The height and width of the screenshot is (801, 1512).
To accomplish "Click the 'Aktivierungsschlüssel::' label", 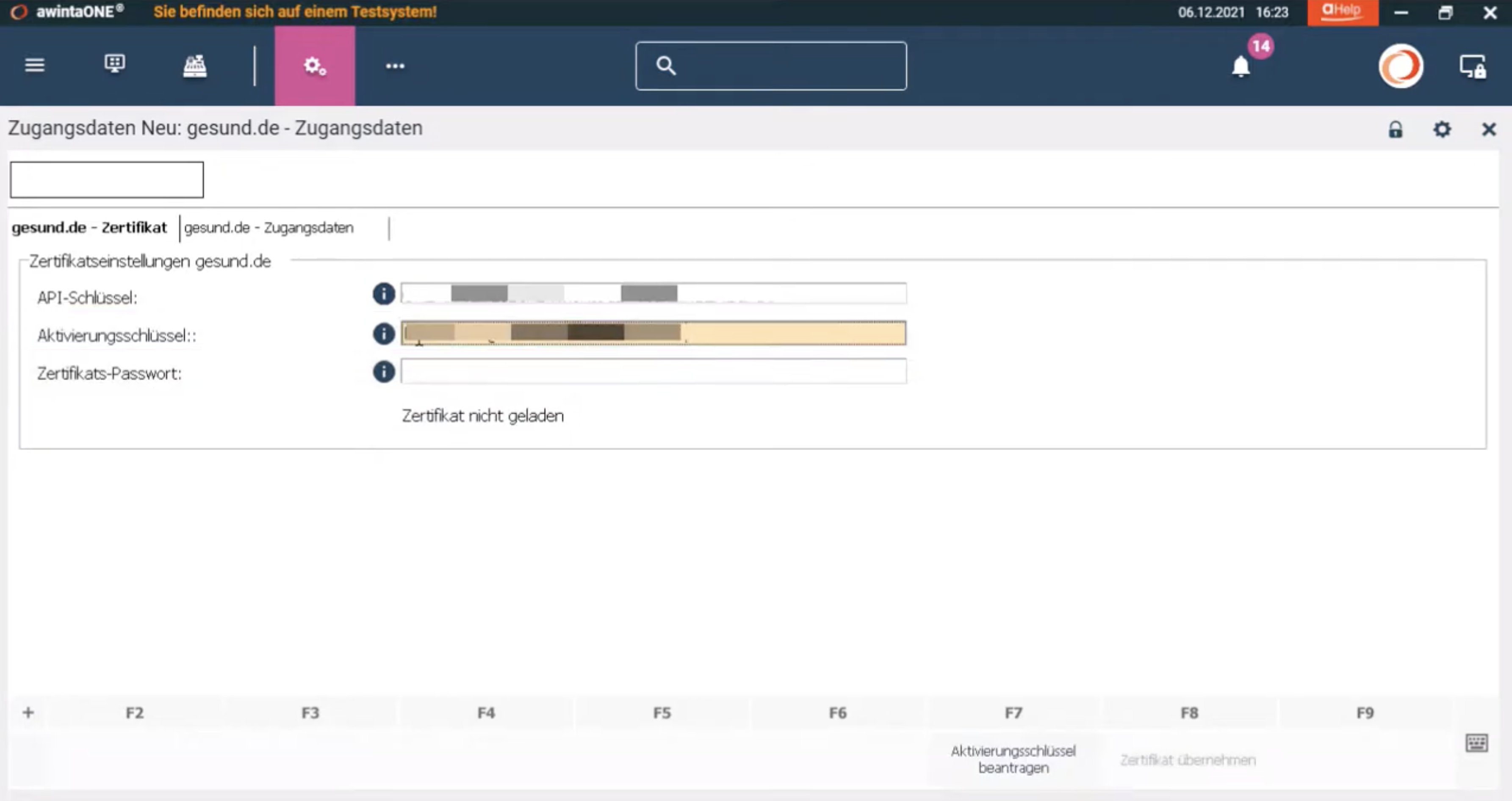I will pyautogui.click(x=117, y=336).
